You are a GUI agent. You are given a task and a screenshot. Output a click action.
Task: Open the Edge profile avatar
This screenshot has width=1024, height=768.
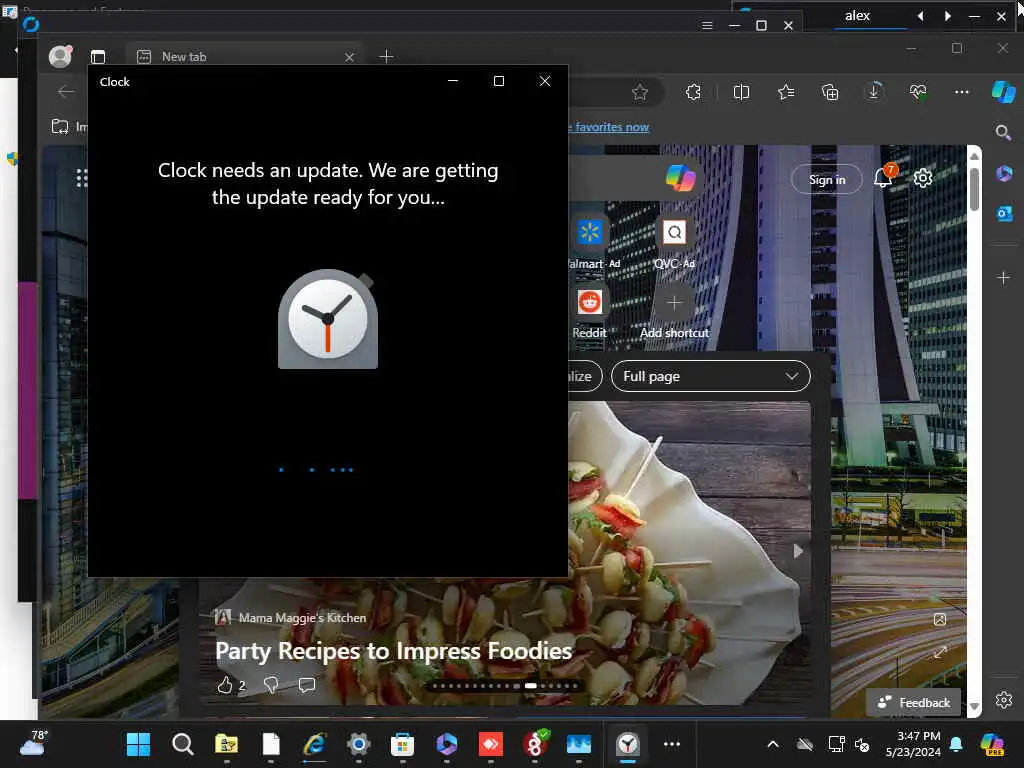pyautogui.click(x=61, y=56)
